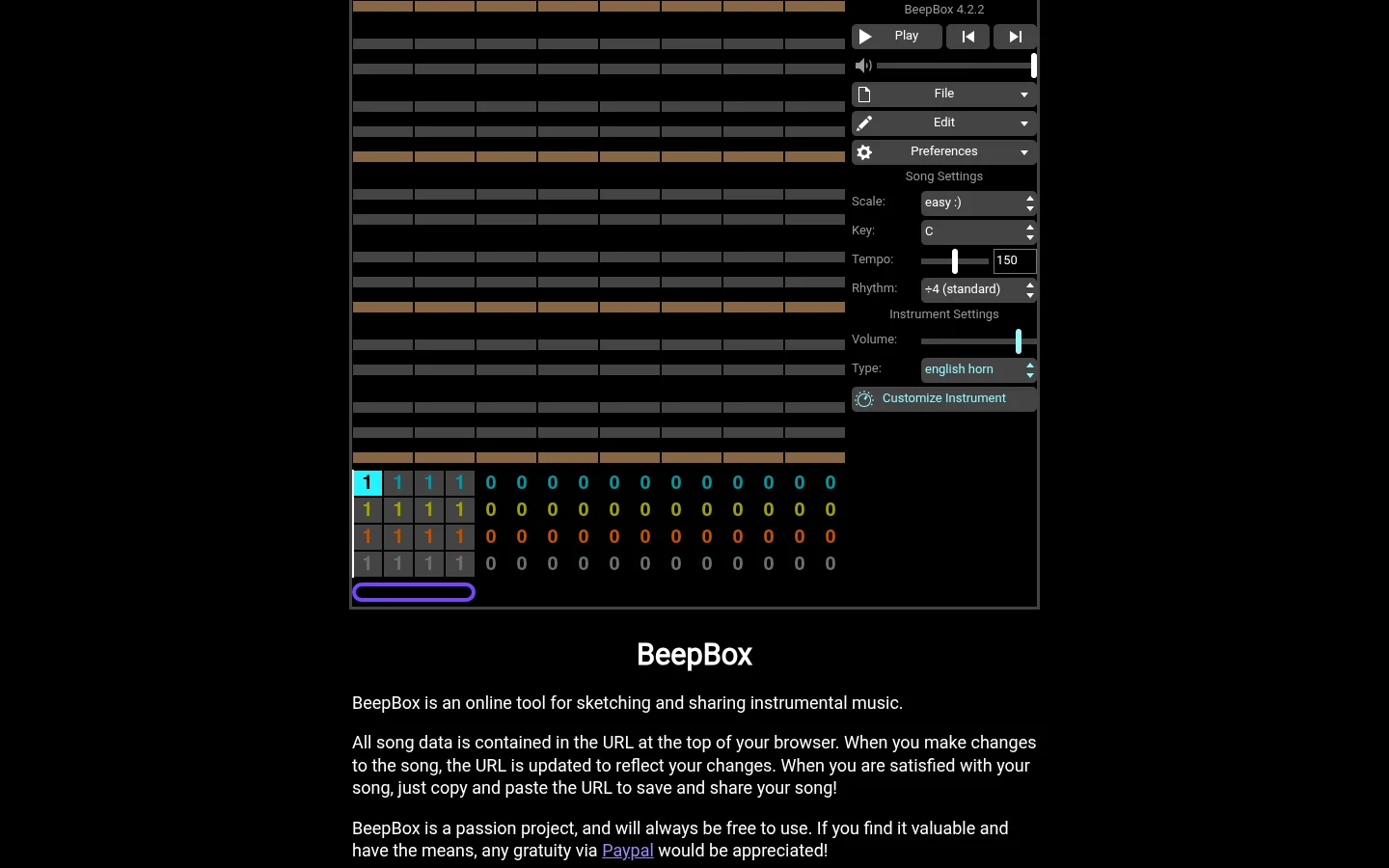Open the instrument Type dropdown english horn

click(x=979, y=370)
